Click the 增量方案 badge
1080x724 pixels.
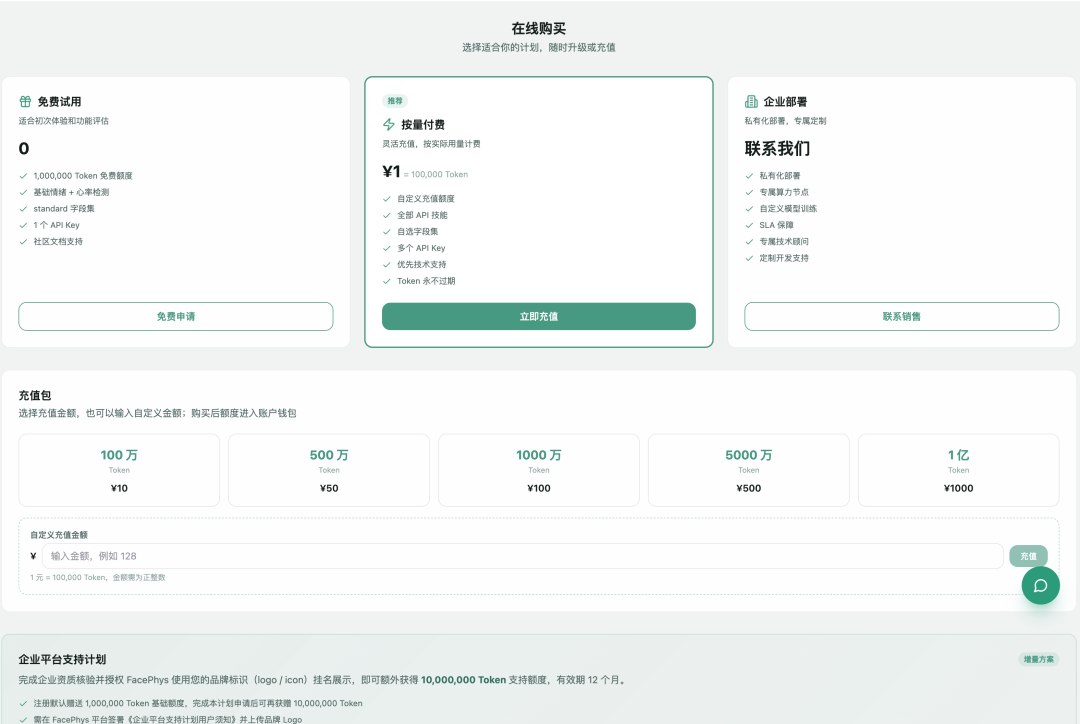click(1039, 659)
